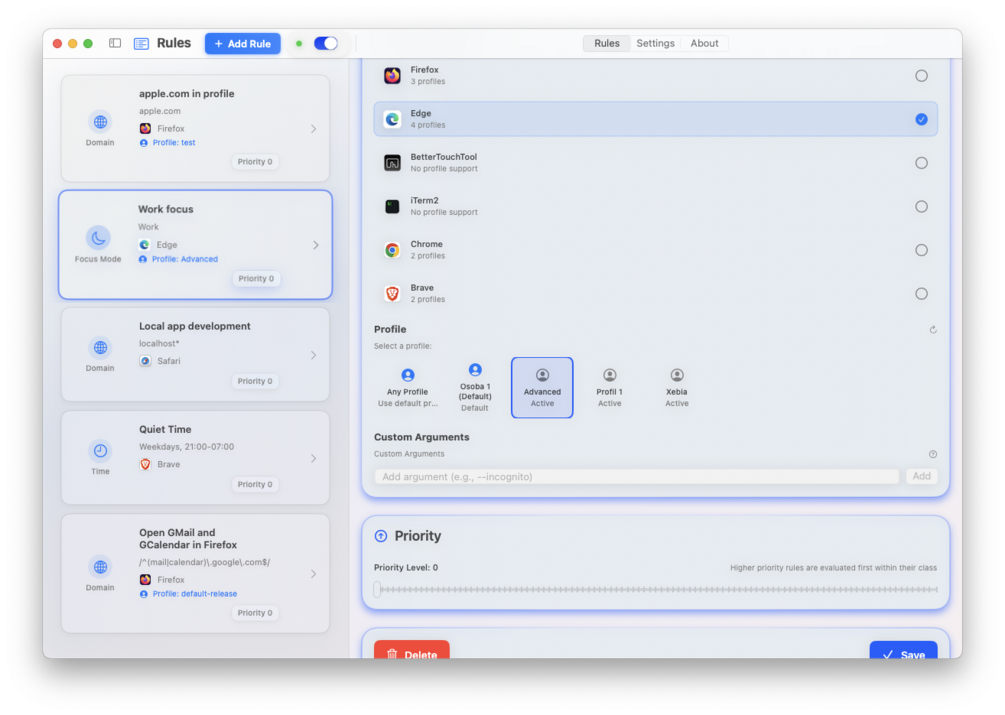The width and height of the screenshot is (1005, 715).
Task: Click the Focus Mode moon icon
Action: pyautogui.click(x=98, y=238)
